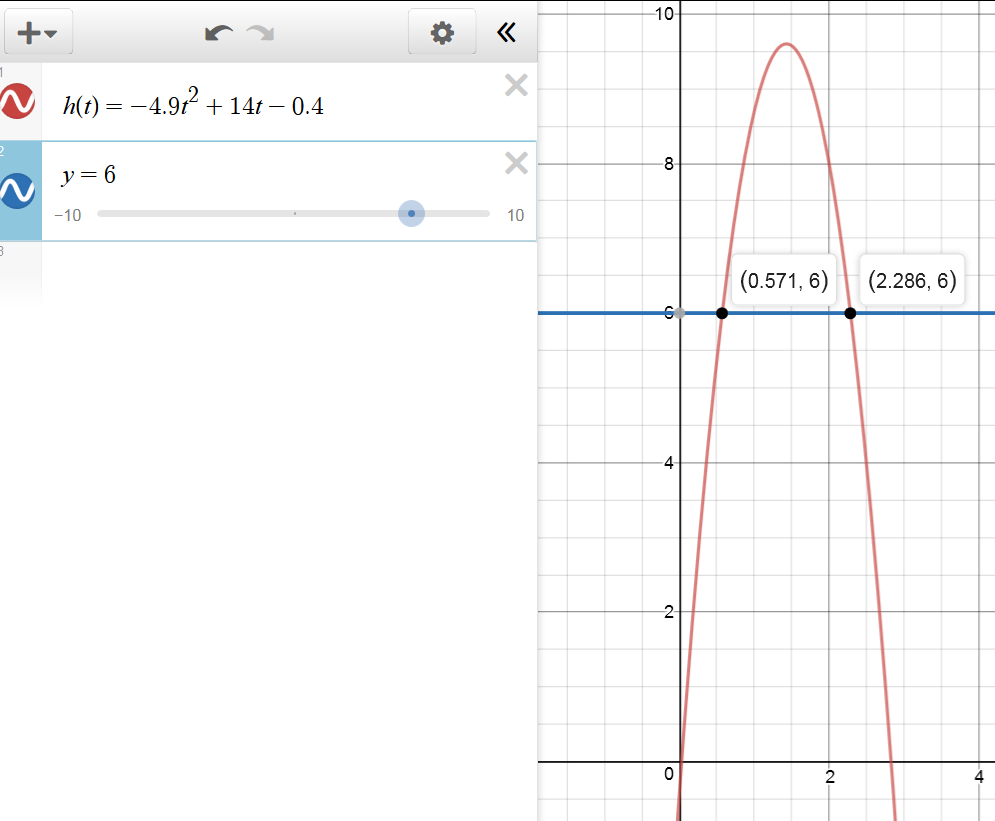Image resolution: width=995 pixels, height=821 pixels.
Task: Hide the red h(t) curve
Action: click(x=19, y=102)
